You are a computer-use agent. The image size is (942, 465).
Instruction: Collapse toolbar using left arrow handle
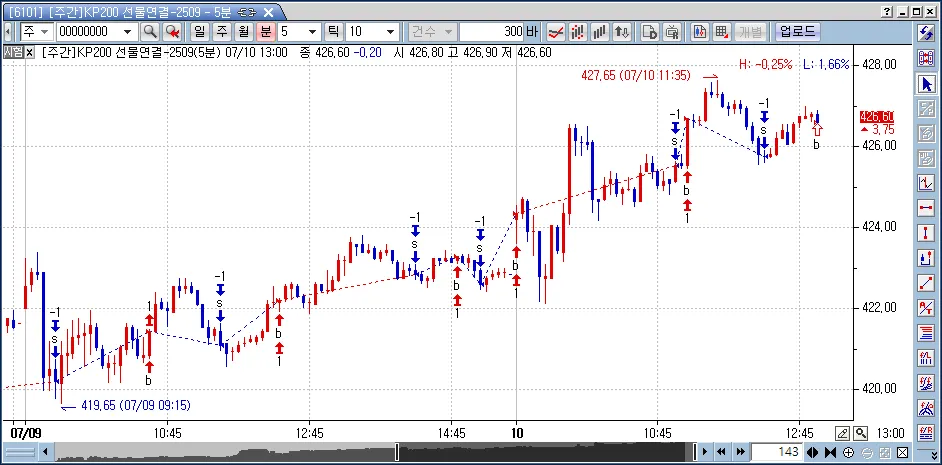pyautogui.click(x=8, y=32)
